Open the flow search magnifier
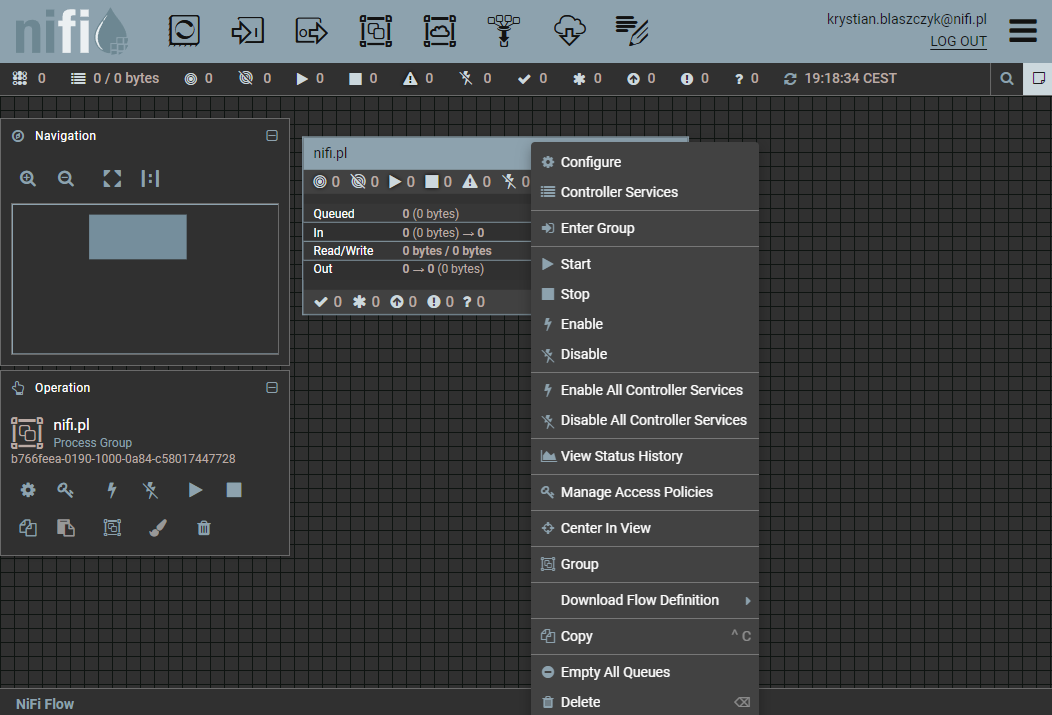1052x715 pixels. click(x=1006, y=78)
